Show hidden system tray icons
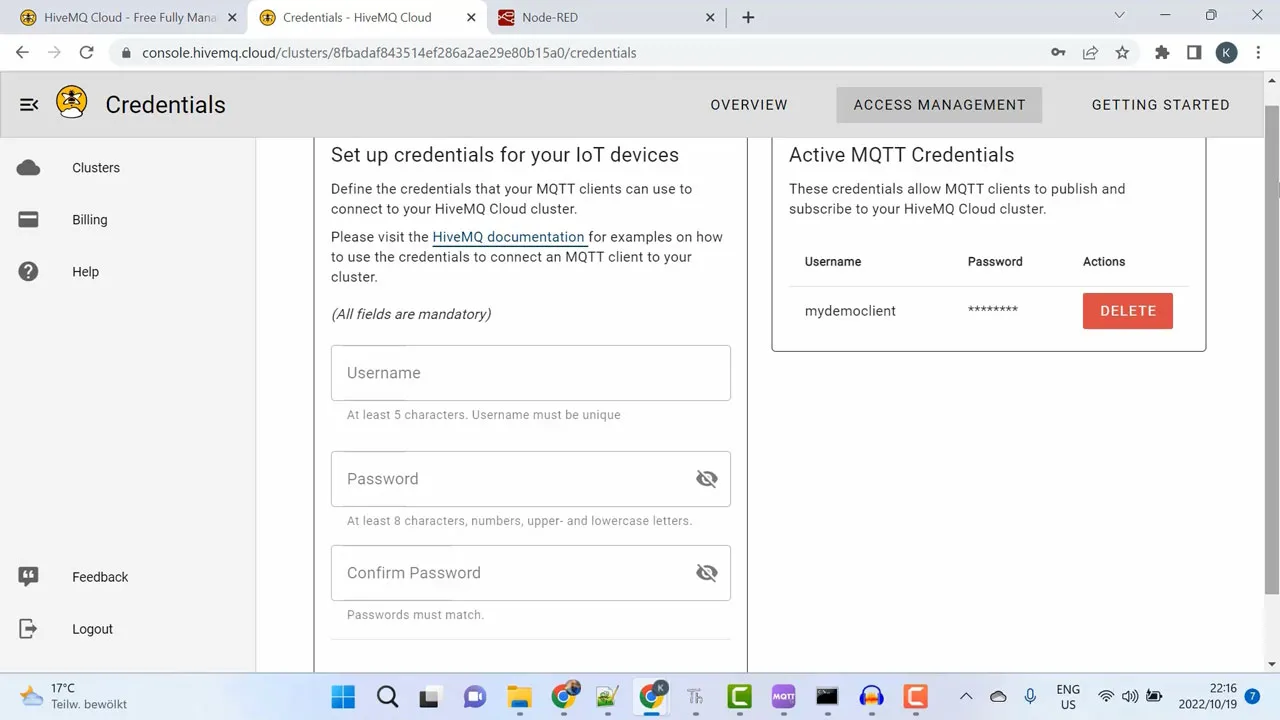The width and height of the screenshot is (1280, 720). [966, 696]
